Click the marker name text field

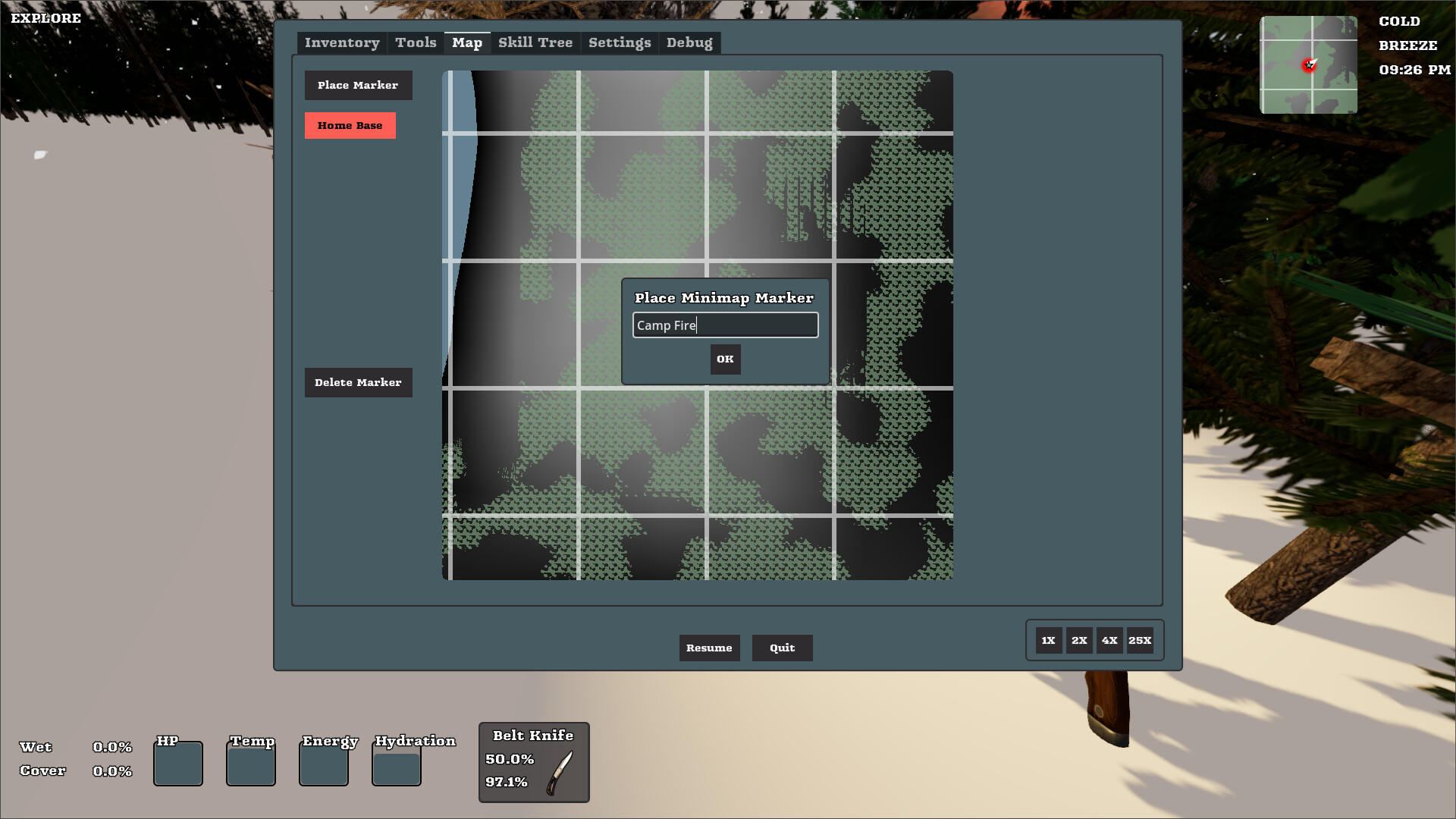pyautogui.click(x=725, y=325)
